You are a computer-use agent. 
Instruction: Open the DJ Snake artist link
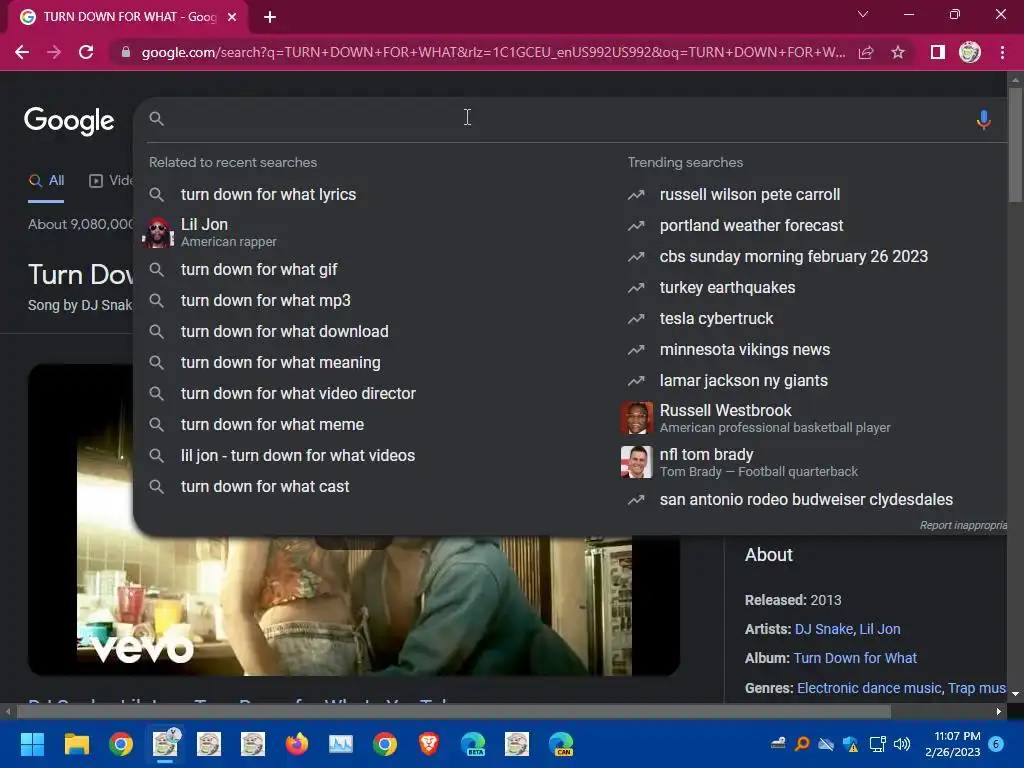coord(824,629)
